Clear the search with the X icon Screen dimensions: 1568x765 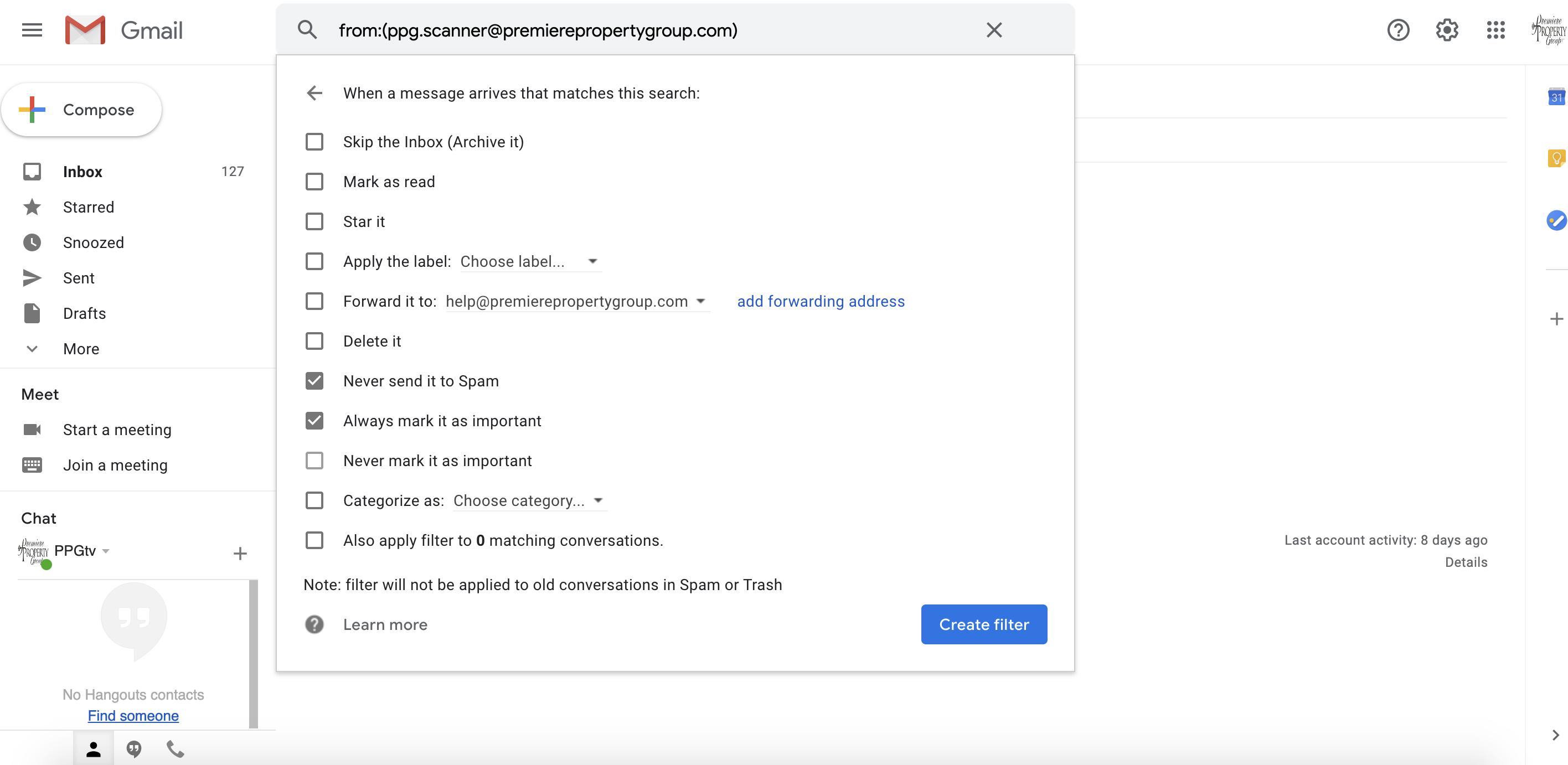coord(993,30)
